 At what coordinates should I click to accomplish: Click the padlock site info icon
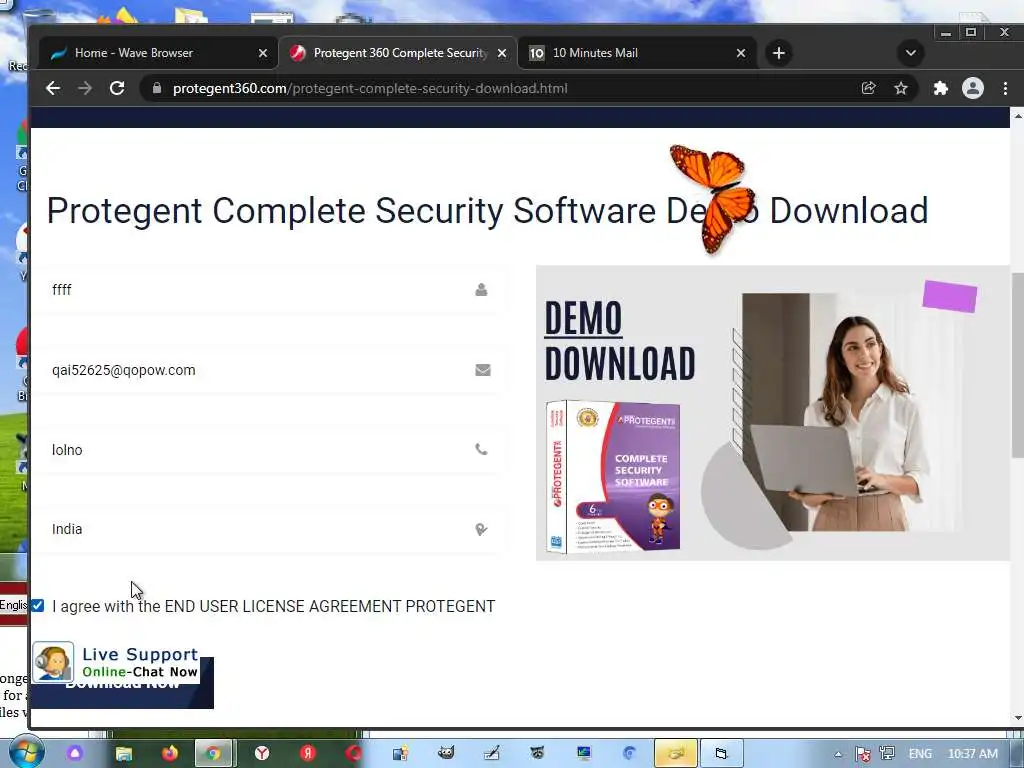click(x=157, y=88)
